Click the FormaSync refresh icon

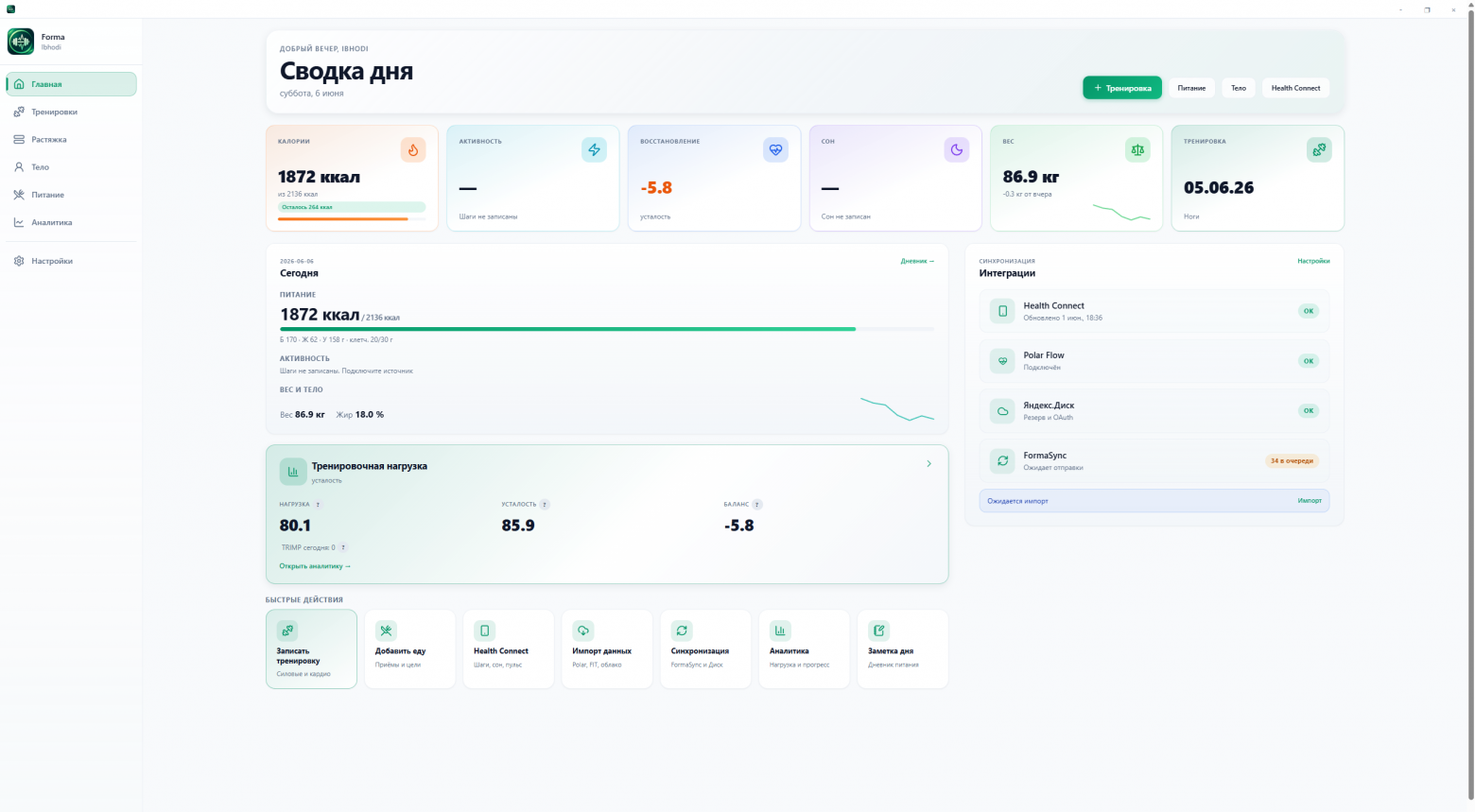click(1002, 460)
